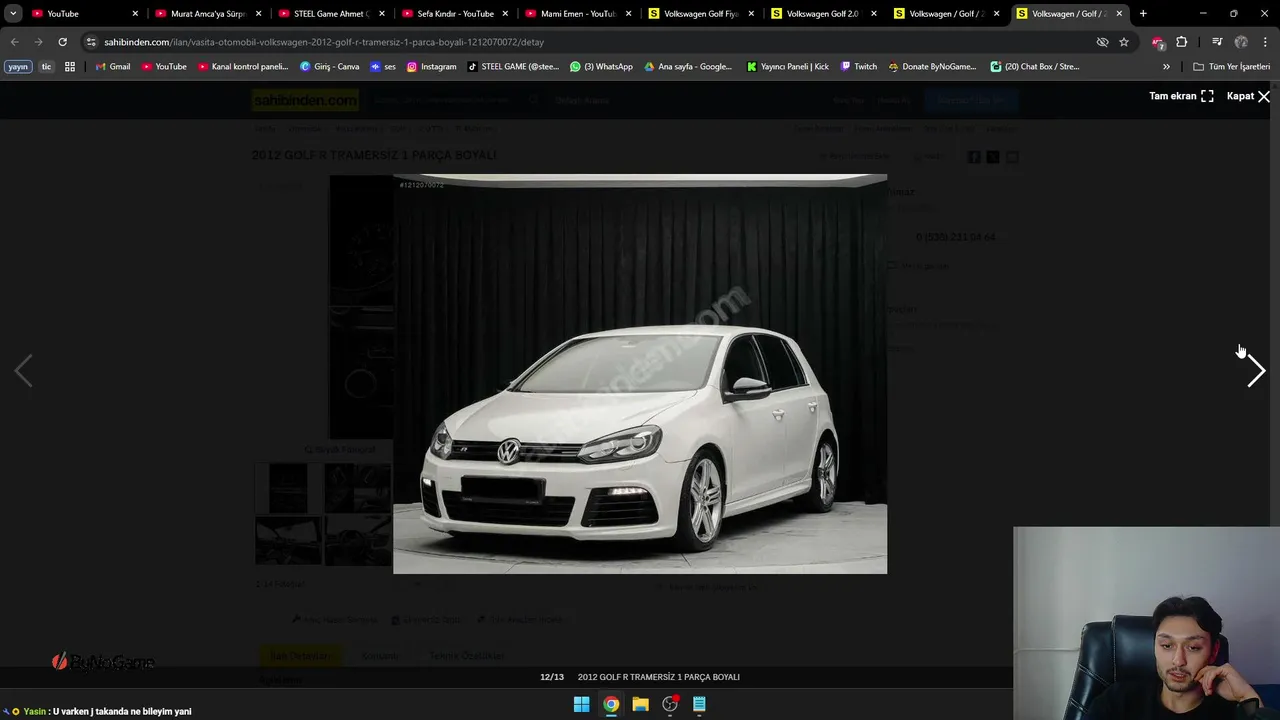This screenshot has height=720, width=1280.
Task: Open site information icon in address bar
Action: (91, 42)
